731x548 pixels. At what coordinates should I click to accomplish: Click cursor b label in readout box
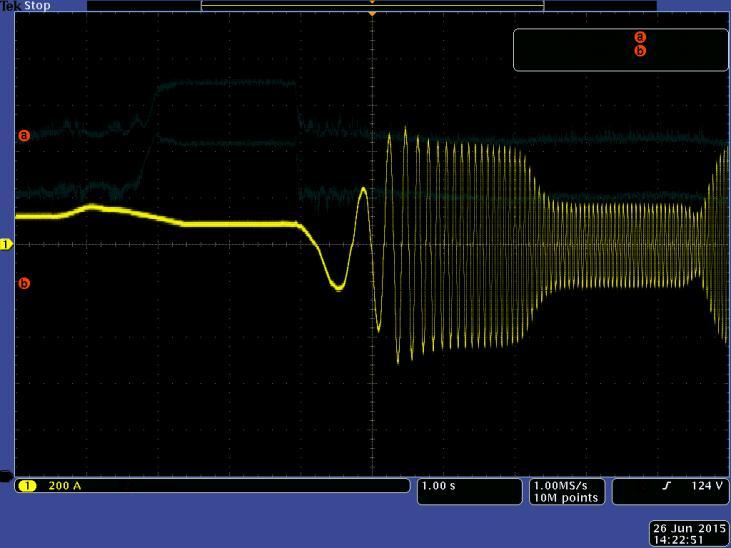[640, 50]
